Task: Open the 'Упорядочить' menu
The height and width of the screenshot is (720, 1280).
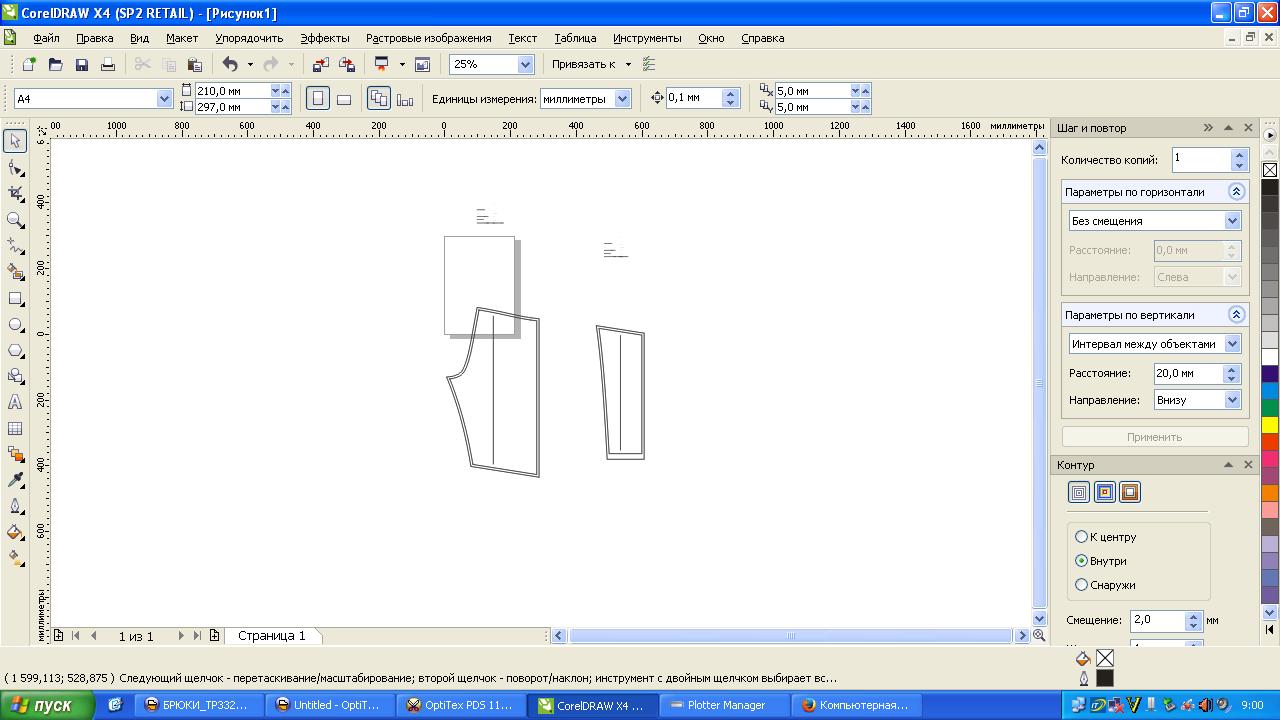Action: [x=249, y=38]
